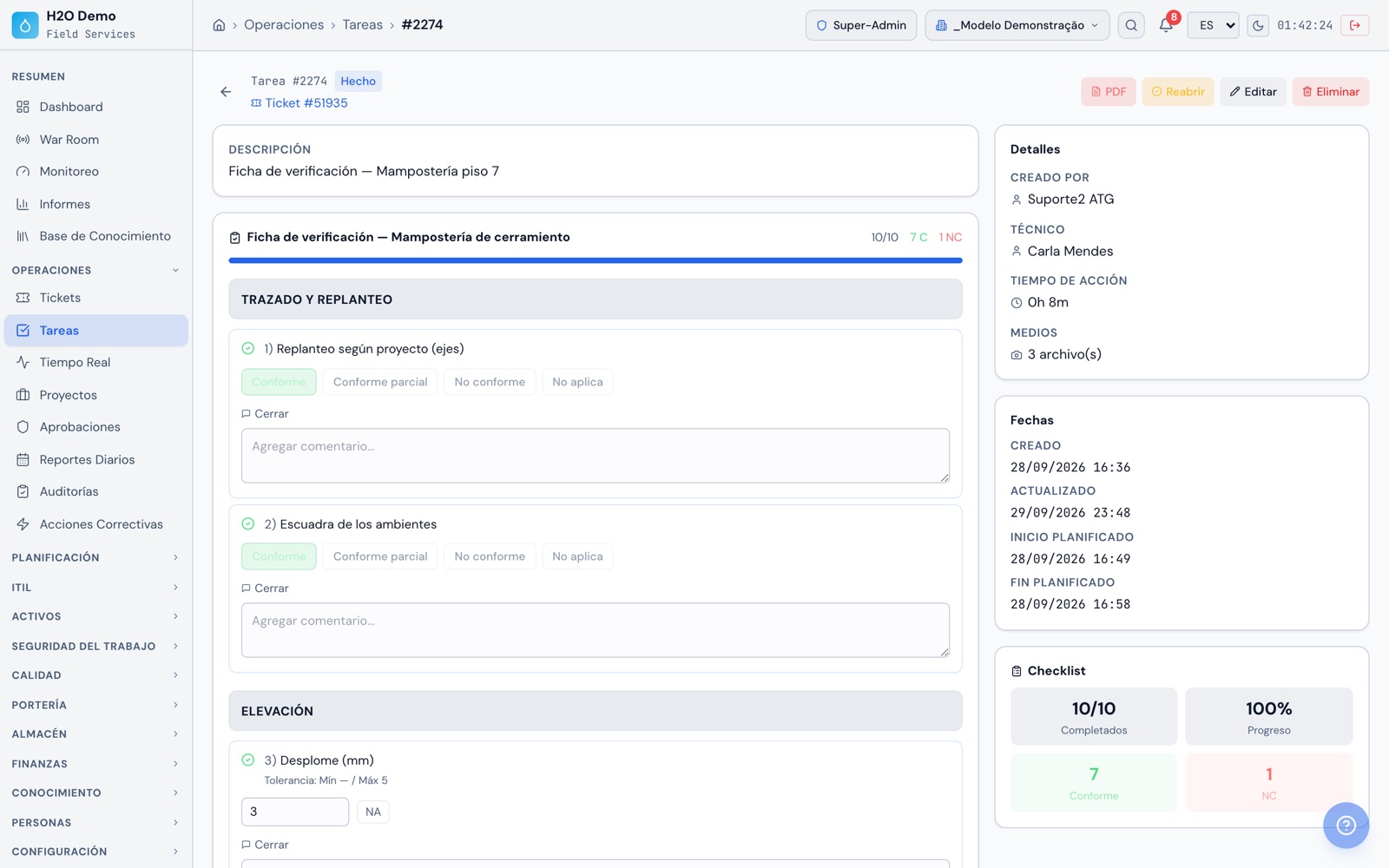Screen dimensions: 1389x868
Task: Click the Informes bar chart icon
Action: tap(23, 205)
